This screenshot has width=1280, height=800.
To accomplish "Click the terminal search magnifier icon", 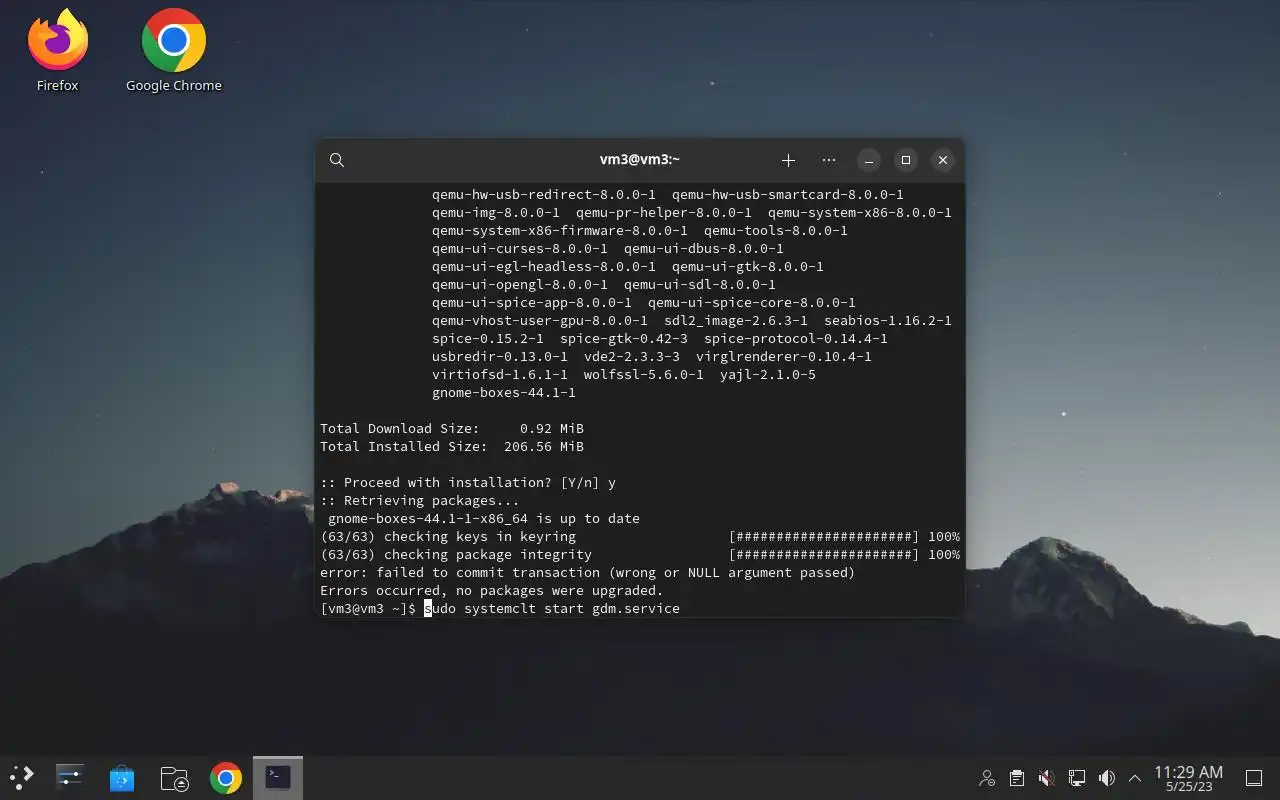I will tap(337, 160).
